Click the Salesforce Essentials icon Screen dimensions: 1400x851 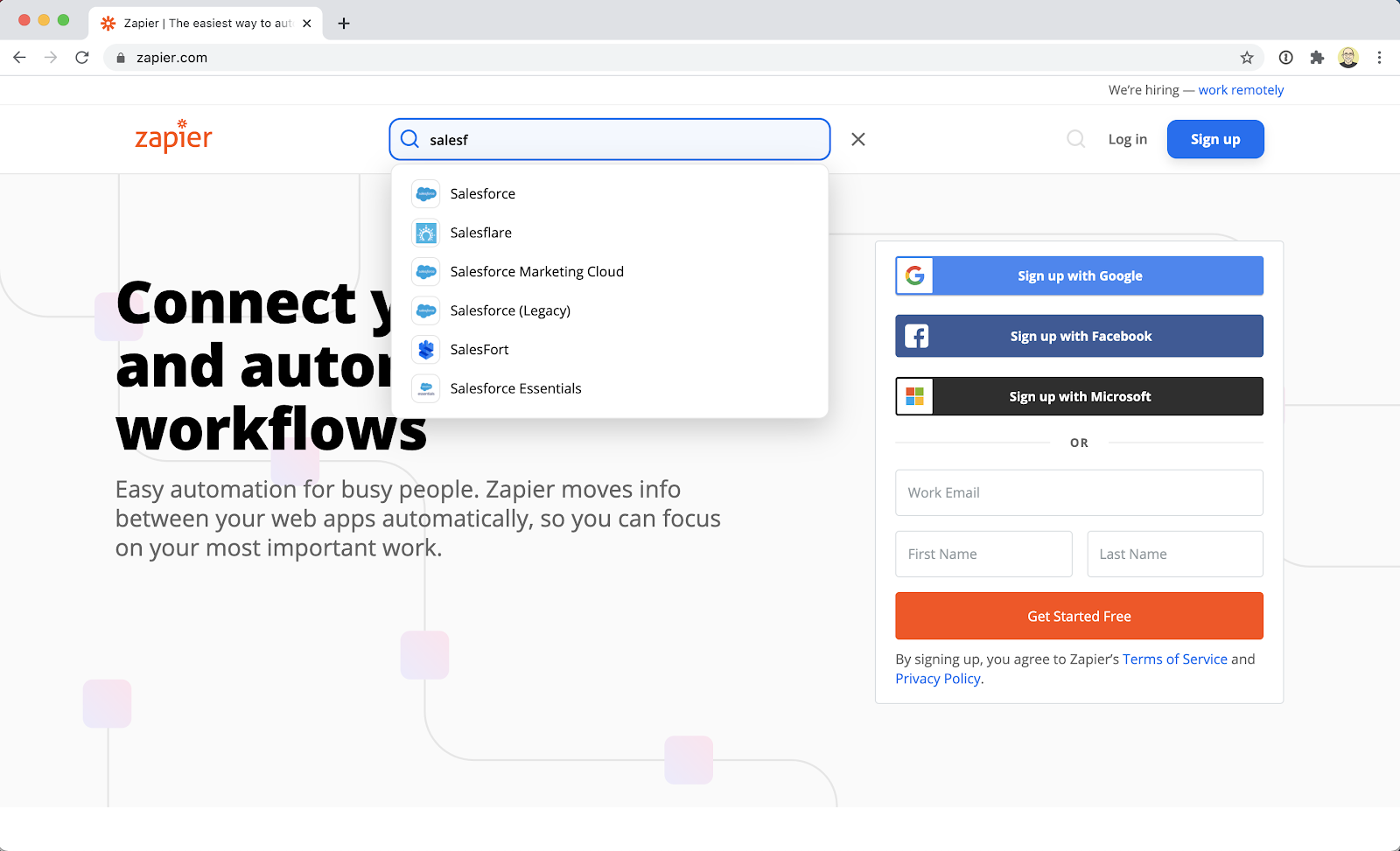tap(426, 388)
